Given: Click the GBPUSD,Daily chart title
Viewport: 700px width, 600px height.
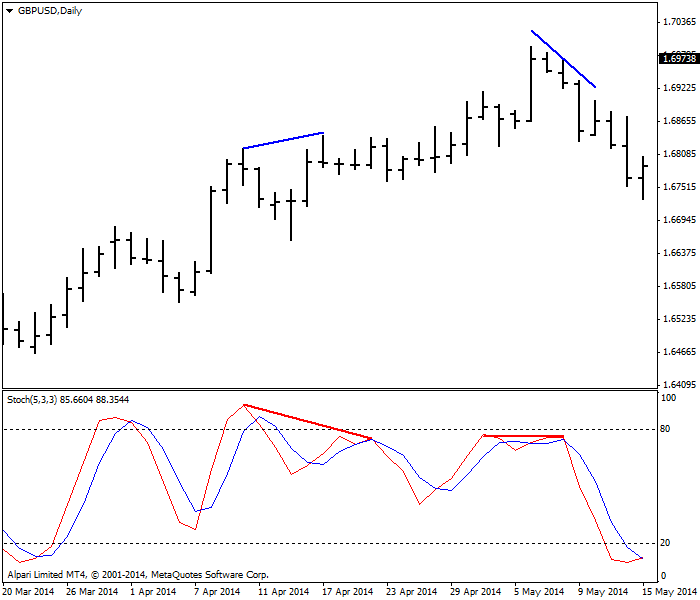Looking at the screenshot, I should click(50, 10).
